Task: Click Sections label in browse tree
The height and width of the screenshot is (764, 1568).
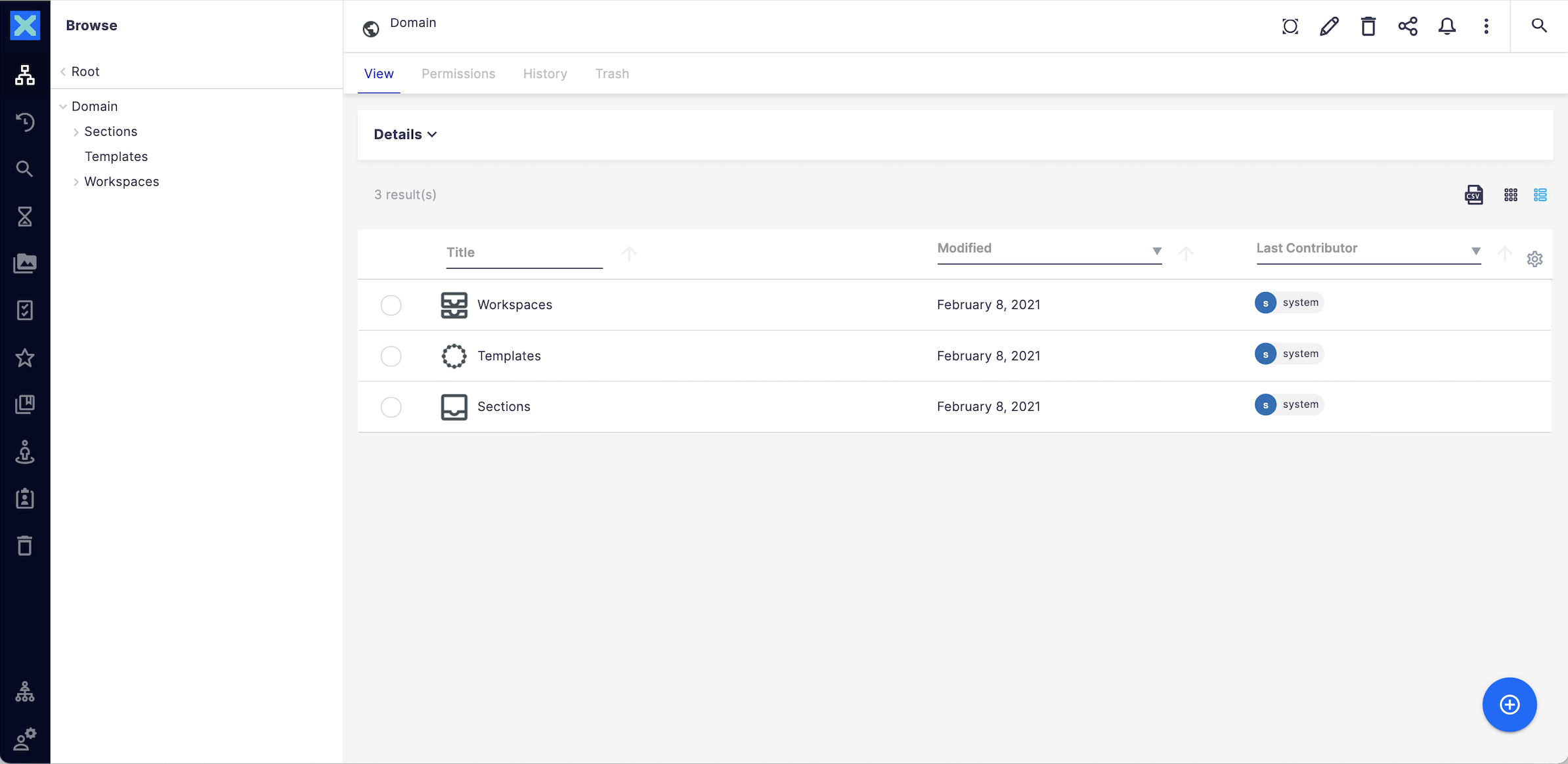Action: (x=111, y=132)
